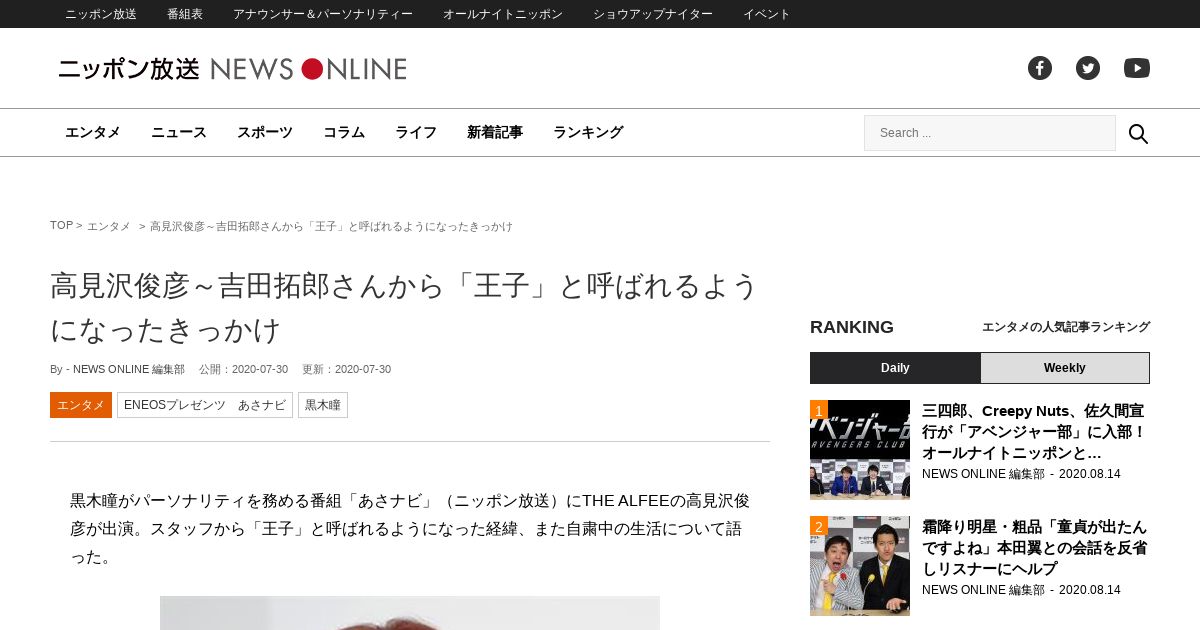
Task: Click the orange エンタメ category tag
Action: click(x=81, y=405)
